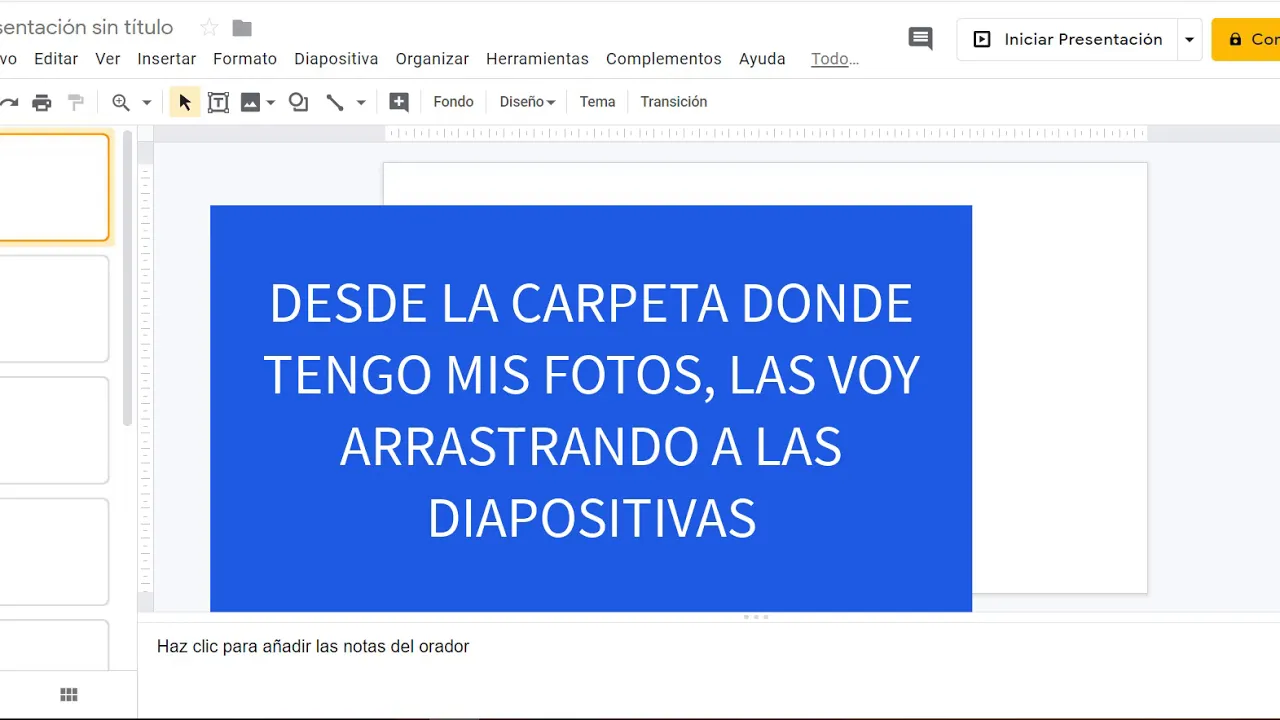Image resolution: width=1280 pixels, height=720 pixels.
Task: Select the paint format roller icon
Action: point(76,102)
